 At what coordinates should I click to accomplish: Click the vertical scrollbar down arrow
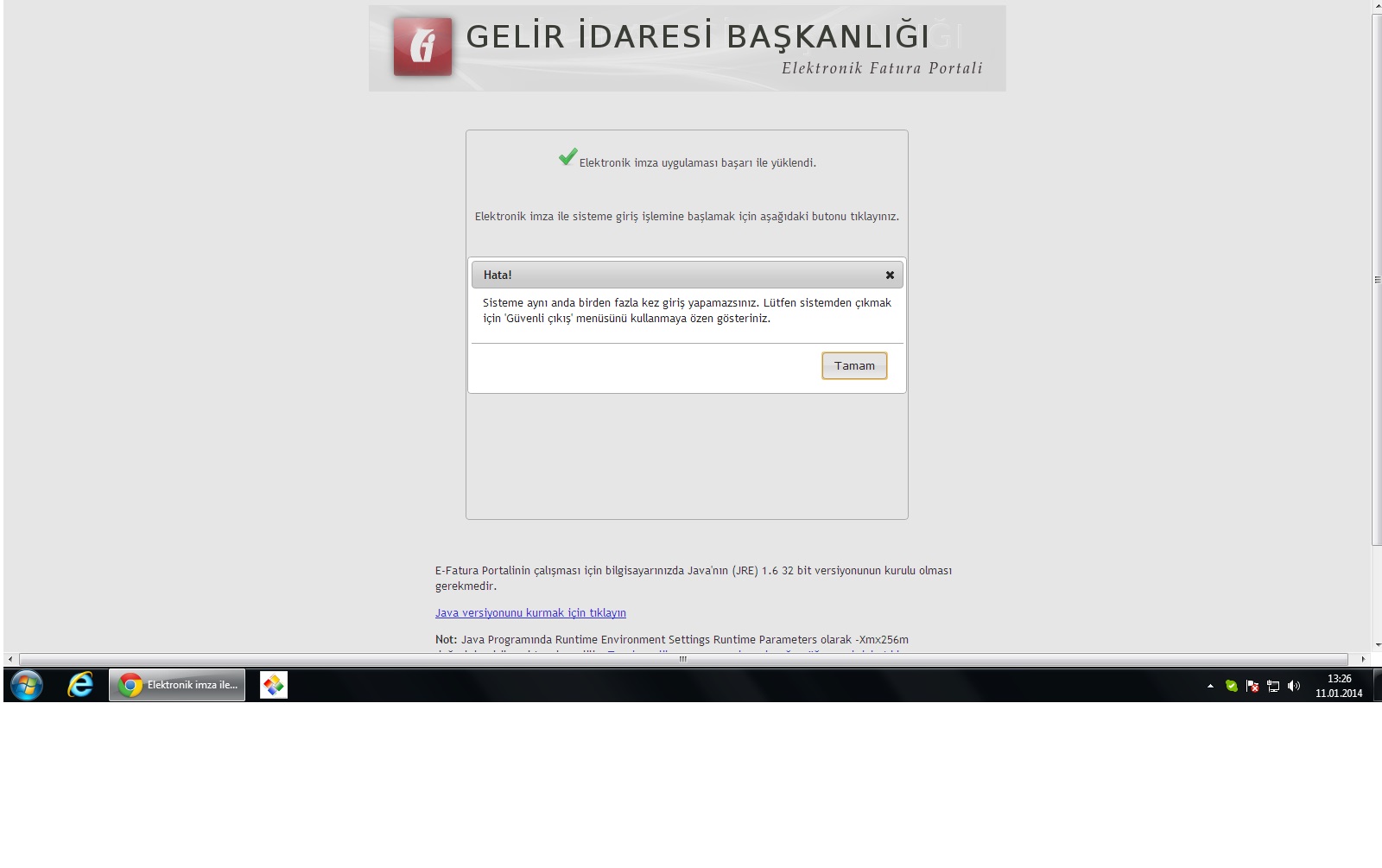1376,644
